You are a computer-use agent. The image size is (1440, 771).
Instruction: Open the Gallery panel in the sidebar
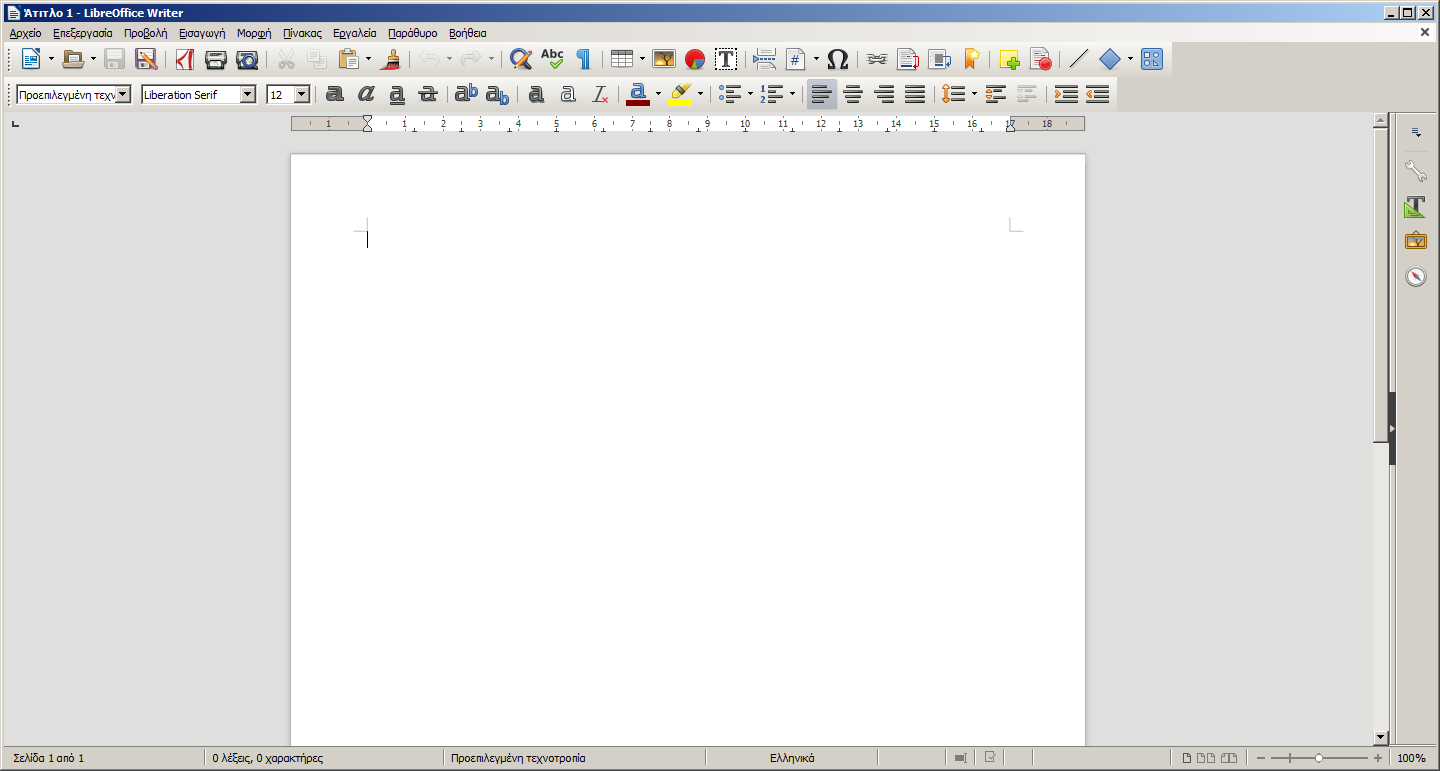click(1416, 240)
